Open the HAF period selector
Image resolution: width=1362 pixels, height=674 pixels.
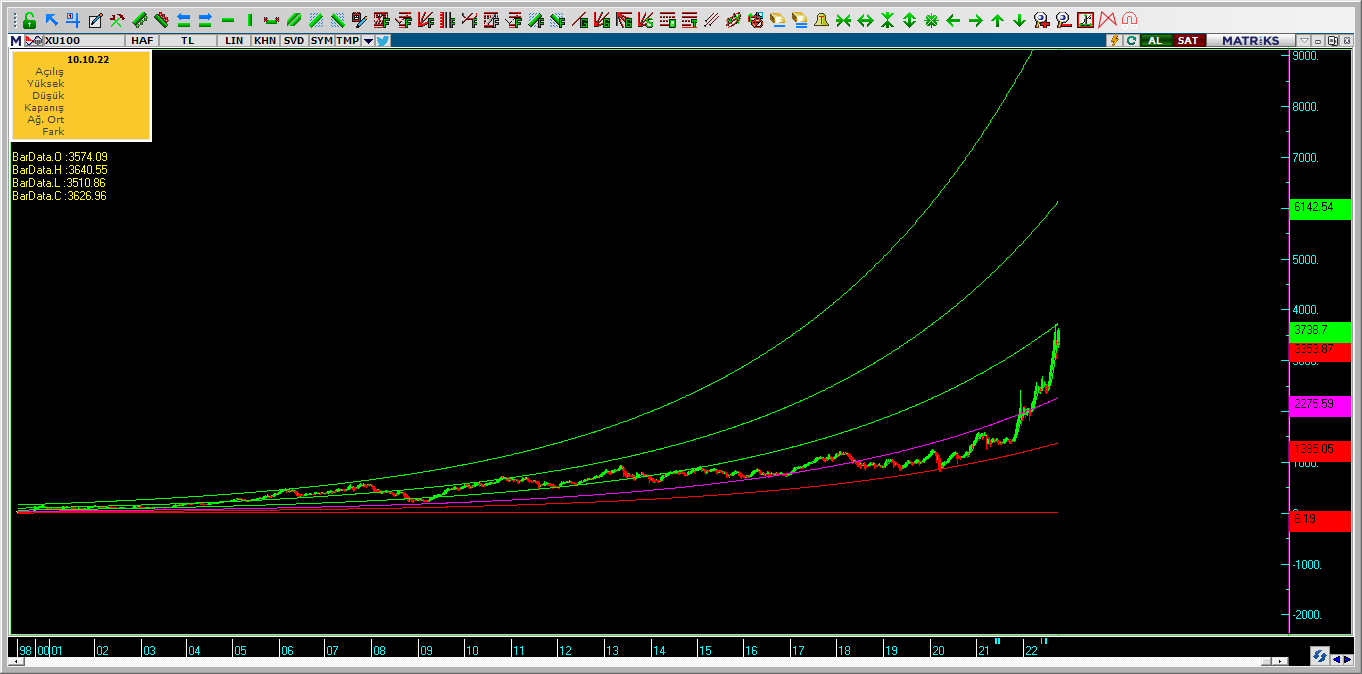(142, 41)
